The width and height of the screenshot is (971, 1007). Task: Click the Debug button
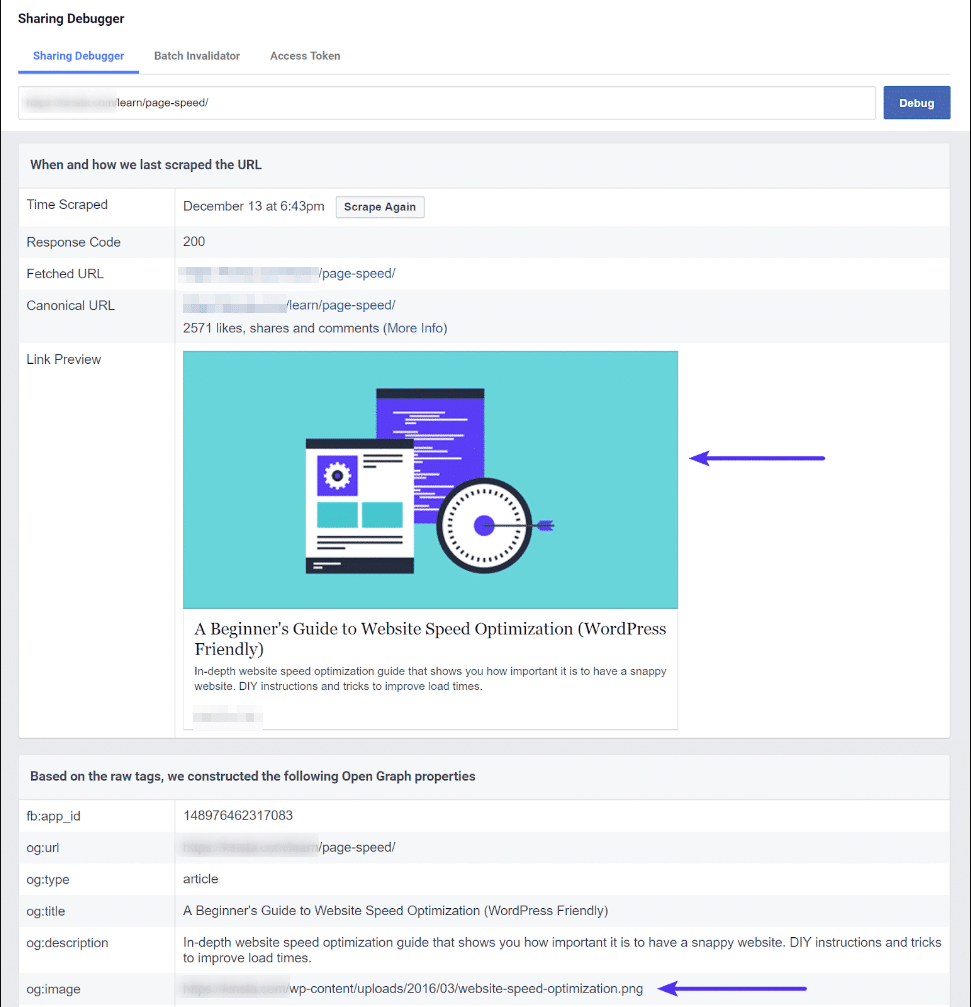pos(916,102)
